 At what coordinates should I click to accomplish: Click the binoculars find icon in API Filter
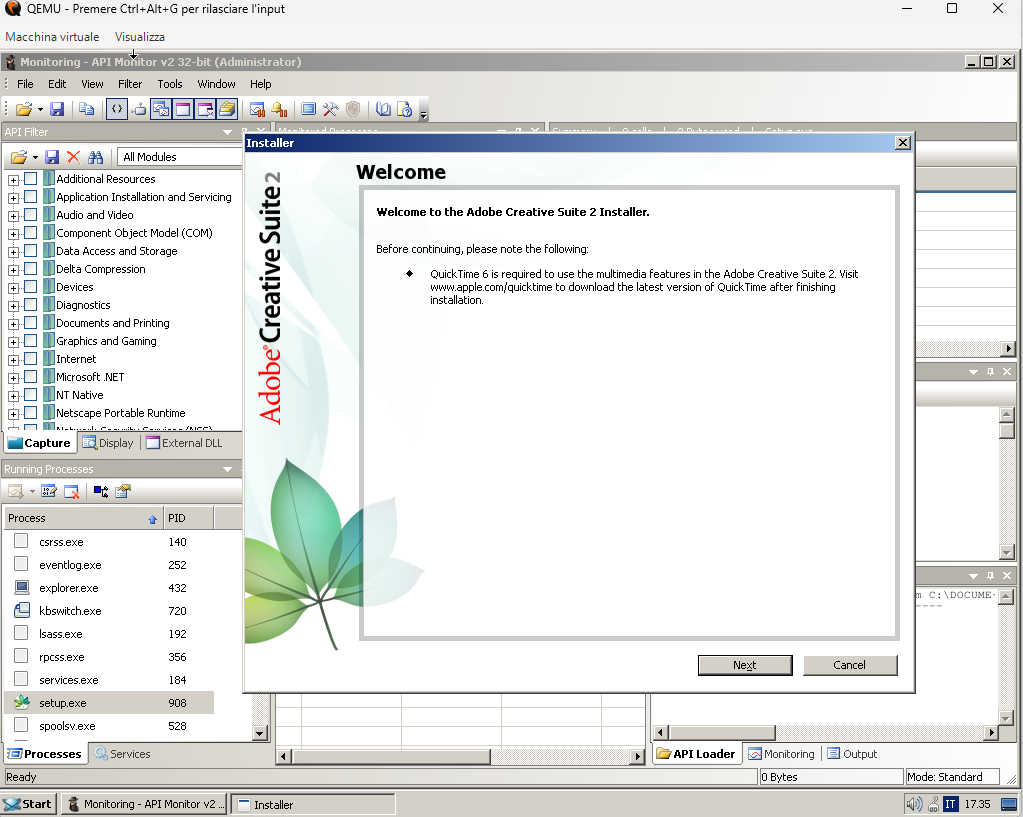coord(96,157)
